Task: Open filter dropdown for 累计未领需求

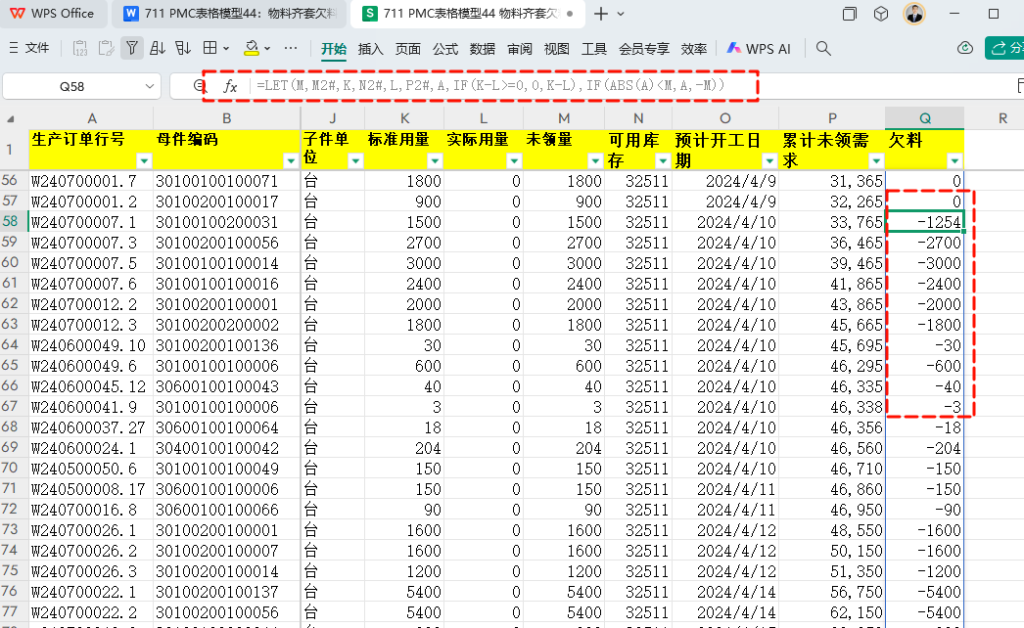Action: pos(876,161)
